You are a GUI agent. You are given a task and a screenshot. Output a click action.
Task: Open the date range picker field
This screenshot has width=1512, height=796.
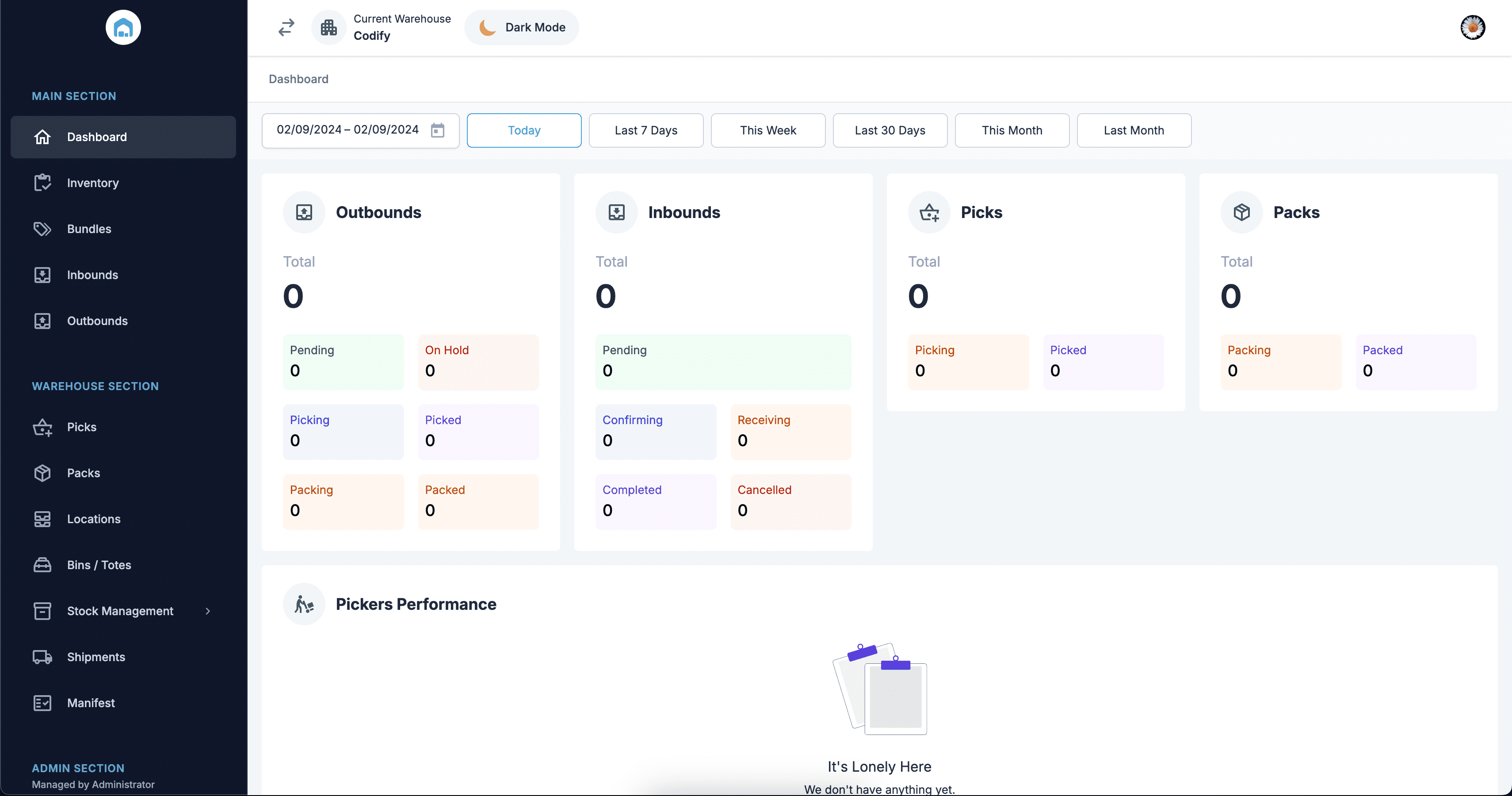click(x=347, y=130)
